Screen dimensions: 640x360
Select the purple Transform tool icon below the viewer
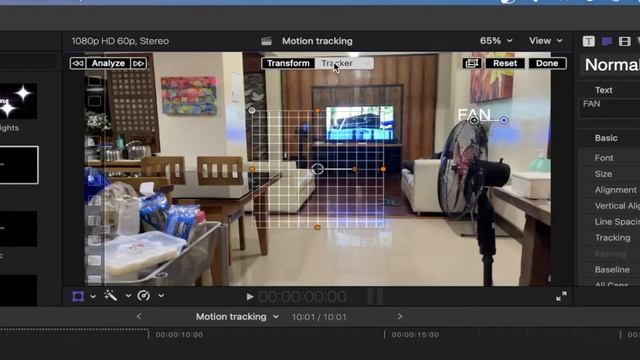(78, 296)
